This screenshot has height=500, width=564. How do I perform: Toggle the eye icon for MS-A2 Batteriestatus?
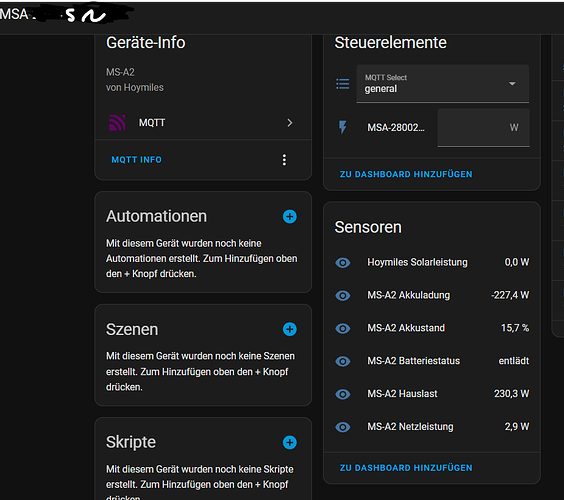click(343, 361)
